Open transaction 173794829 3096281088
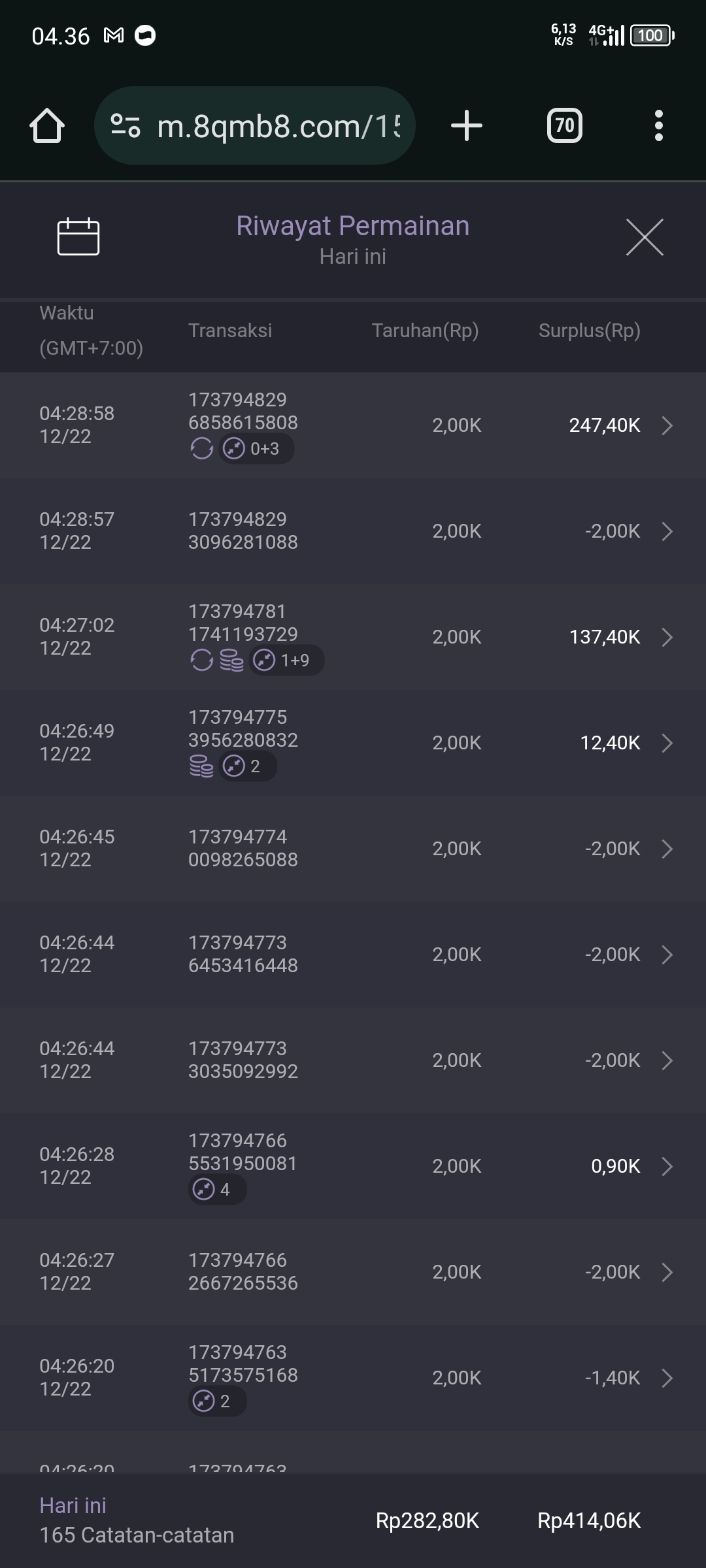This screenshot has width=706, height=1568. (243, 531)
